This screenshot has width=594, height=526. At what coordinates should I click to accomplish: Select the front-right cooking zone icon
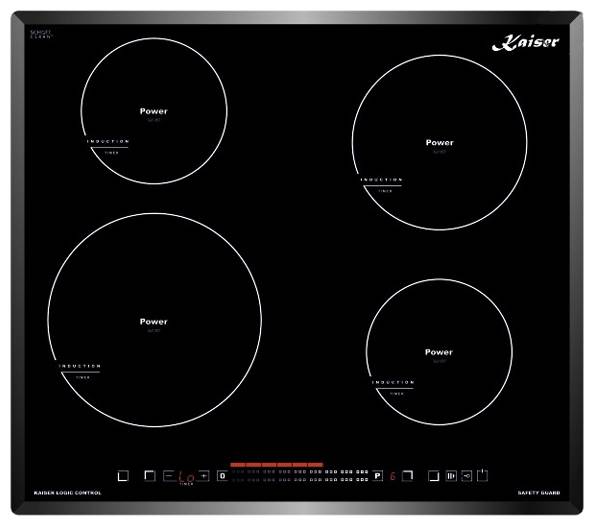coord(433,476)
